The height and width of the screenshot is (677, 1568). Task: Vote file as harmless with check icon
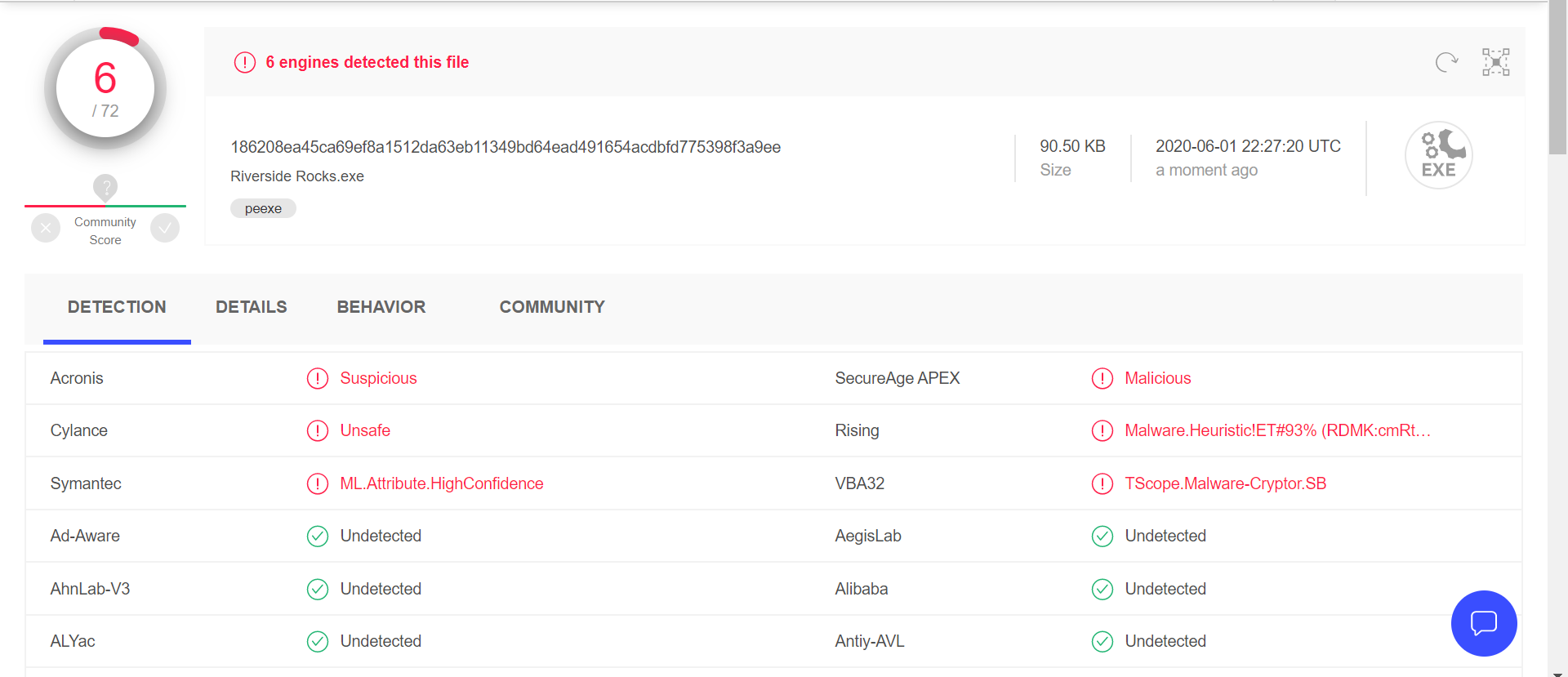(165, 229)
